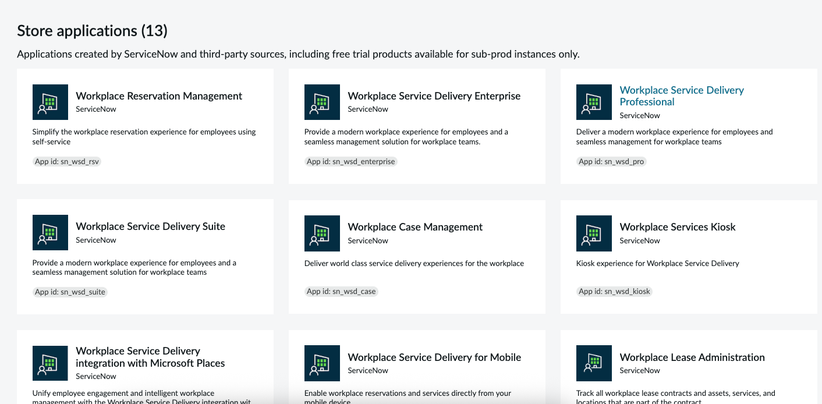The width and height of the screenshot is (822, 404).
Task: Open the Workplace Lease Administration title
Action: coord(692,357)
